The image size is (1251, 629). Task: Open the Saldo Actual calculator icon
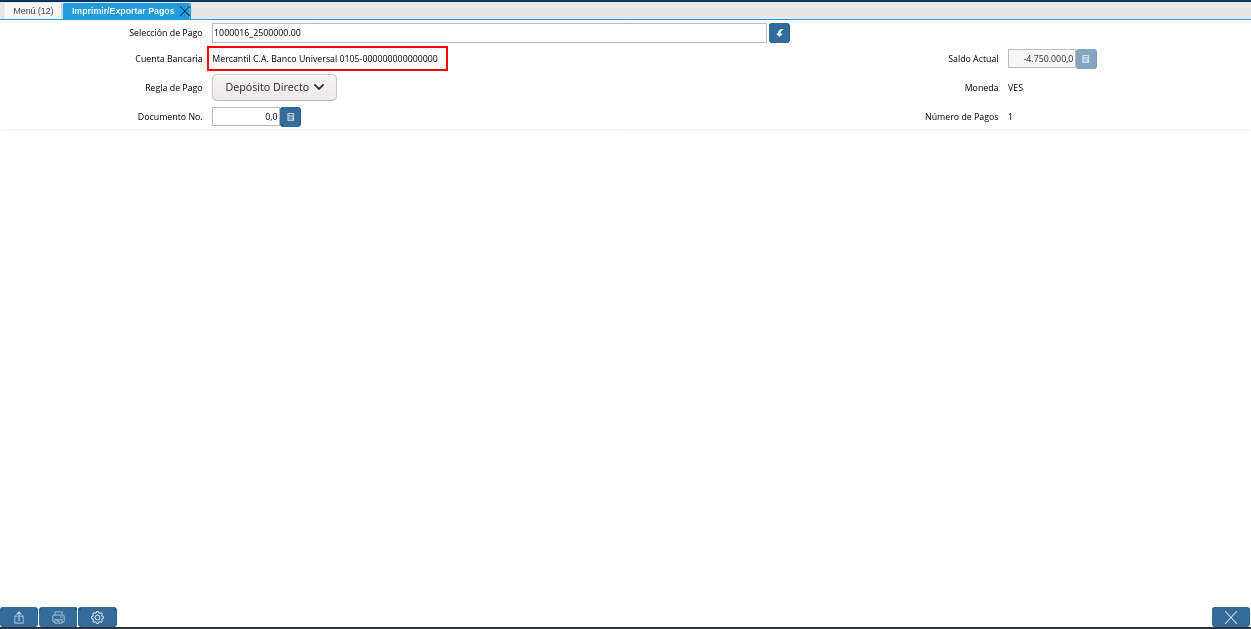click(x=1086, y=59)
